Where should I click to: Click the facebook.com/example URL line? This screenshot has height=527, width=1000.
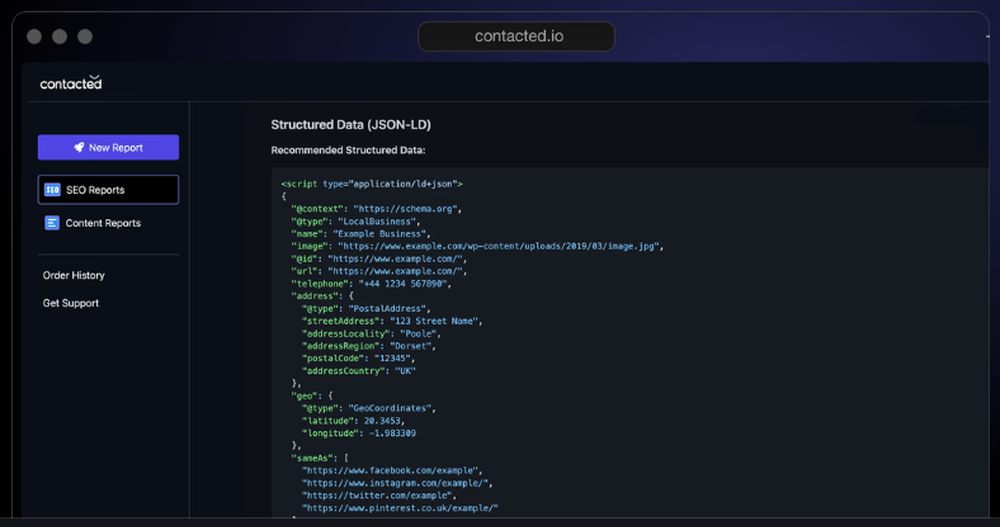392,470
